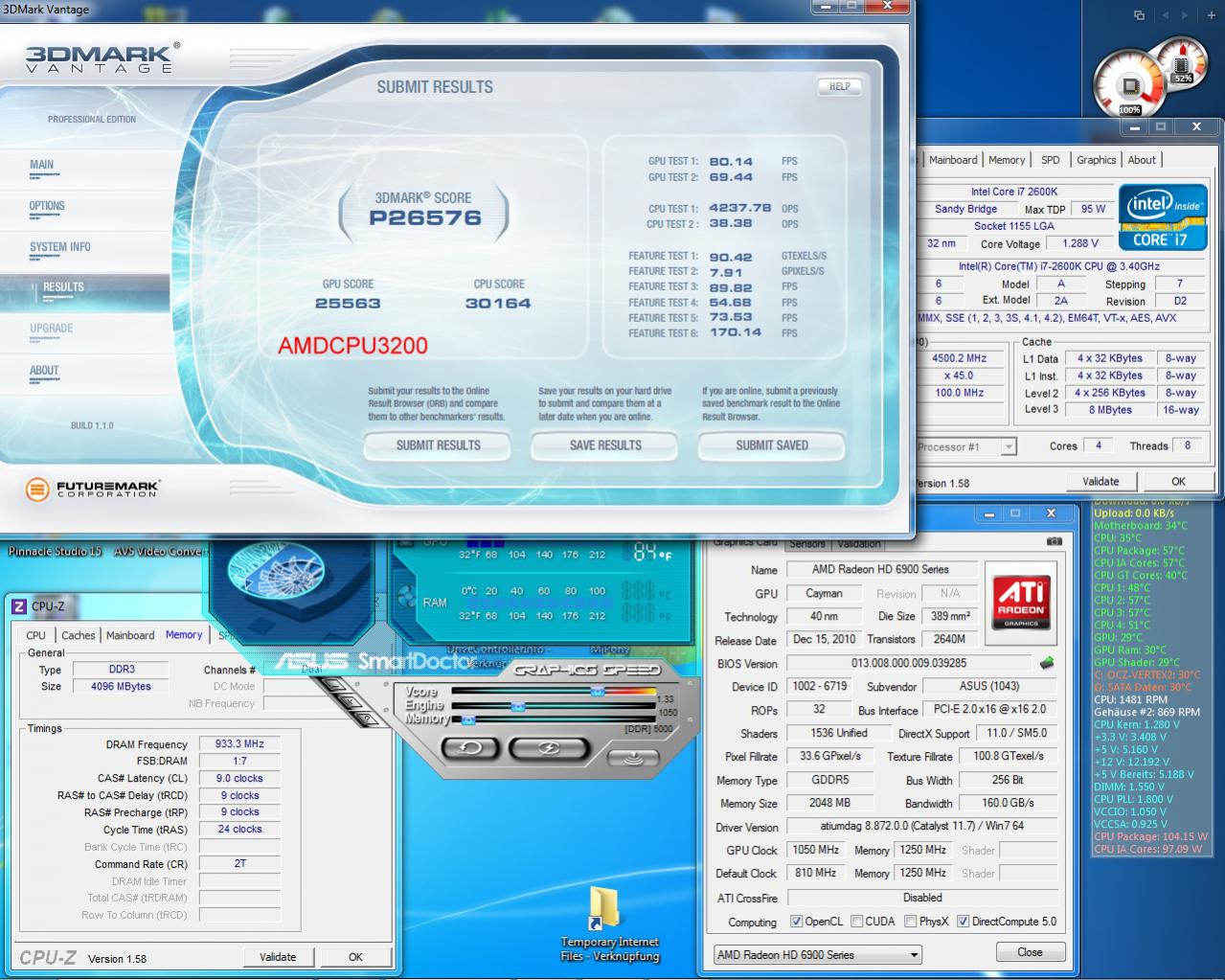Screen dimensions: 1225x980
Task: Open the CPU tab in CPU-Z memory window
Action: click(x=35, y=636)
